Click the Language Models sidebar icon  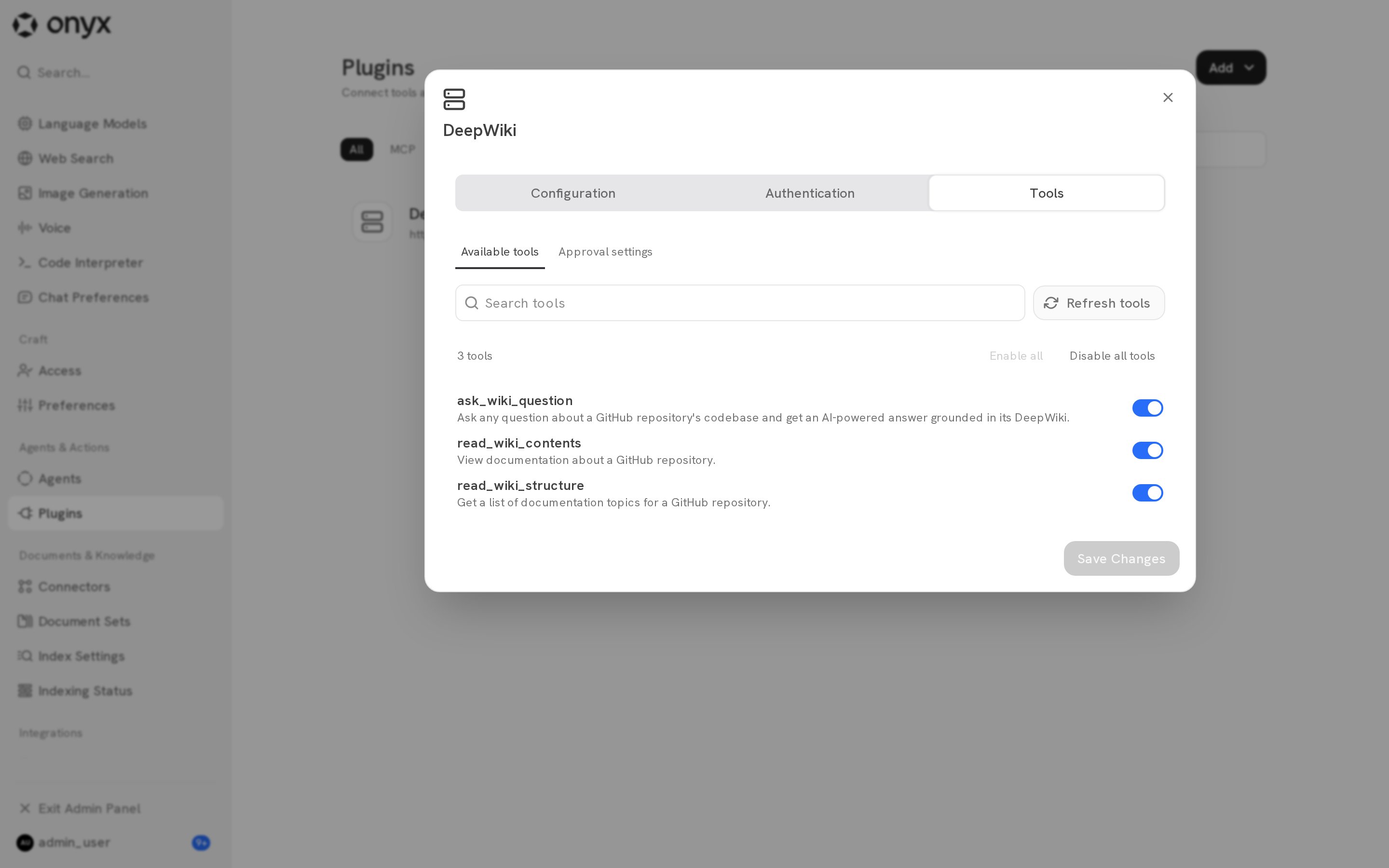click(25, 123)
